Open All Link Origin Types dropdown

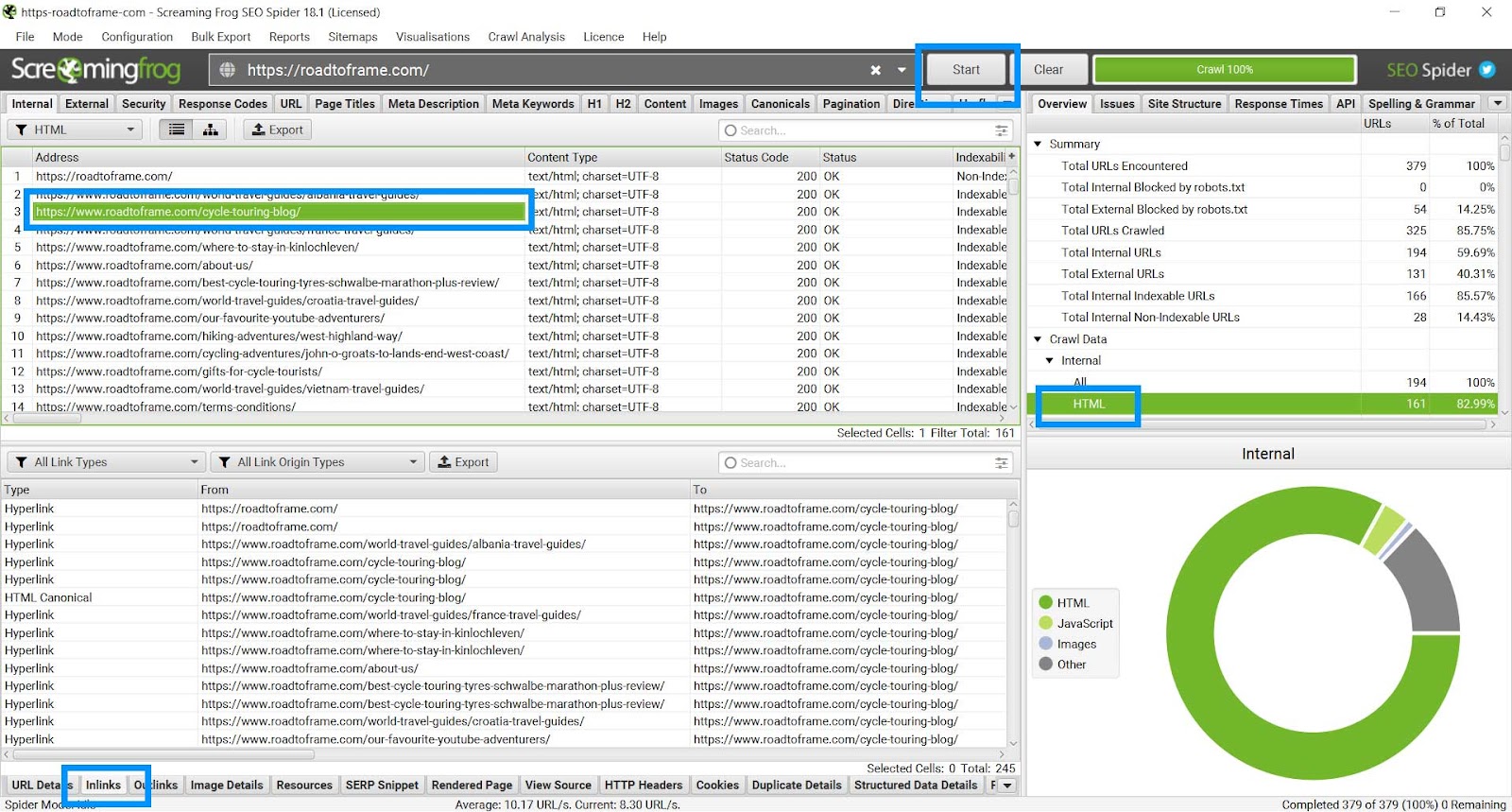[317, 462]
